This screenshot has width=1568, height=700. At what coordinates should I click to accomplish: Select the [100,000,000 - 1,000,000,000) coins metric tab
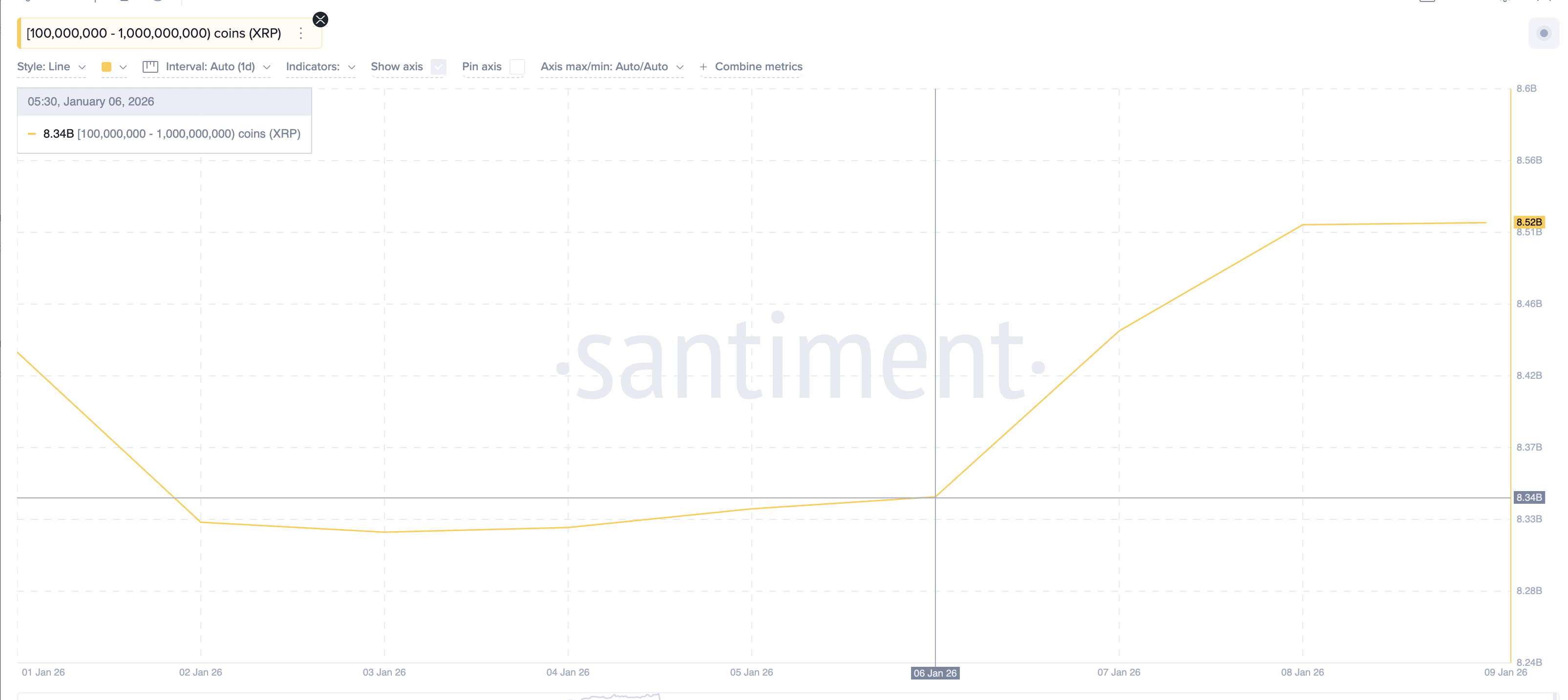tap(153, 33)
